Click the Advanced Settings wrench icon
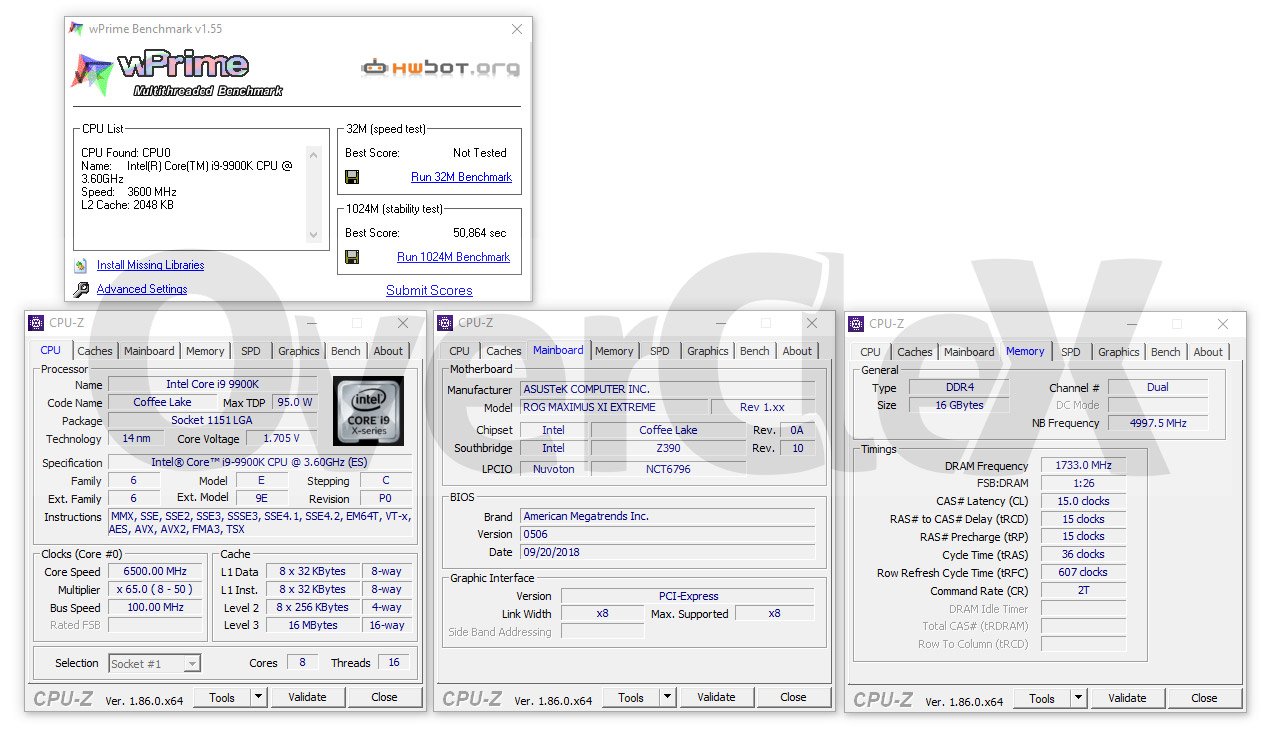The image size is (1264, 734). [x=81, y=290]
